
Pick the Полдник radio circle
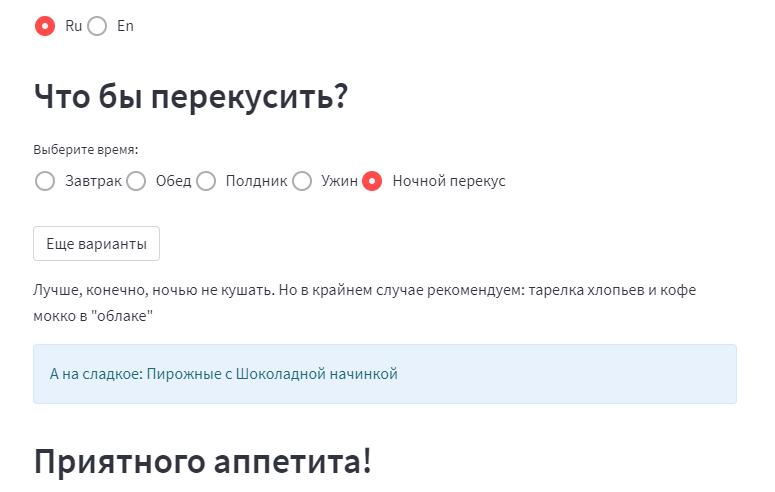tap(206, 181)
